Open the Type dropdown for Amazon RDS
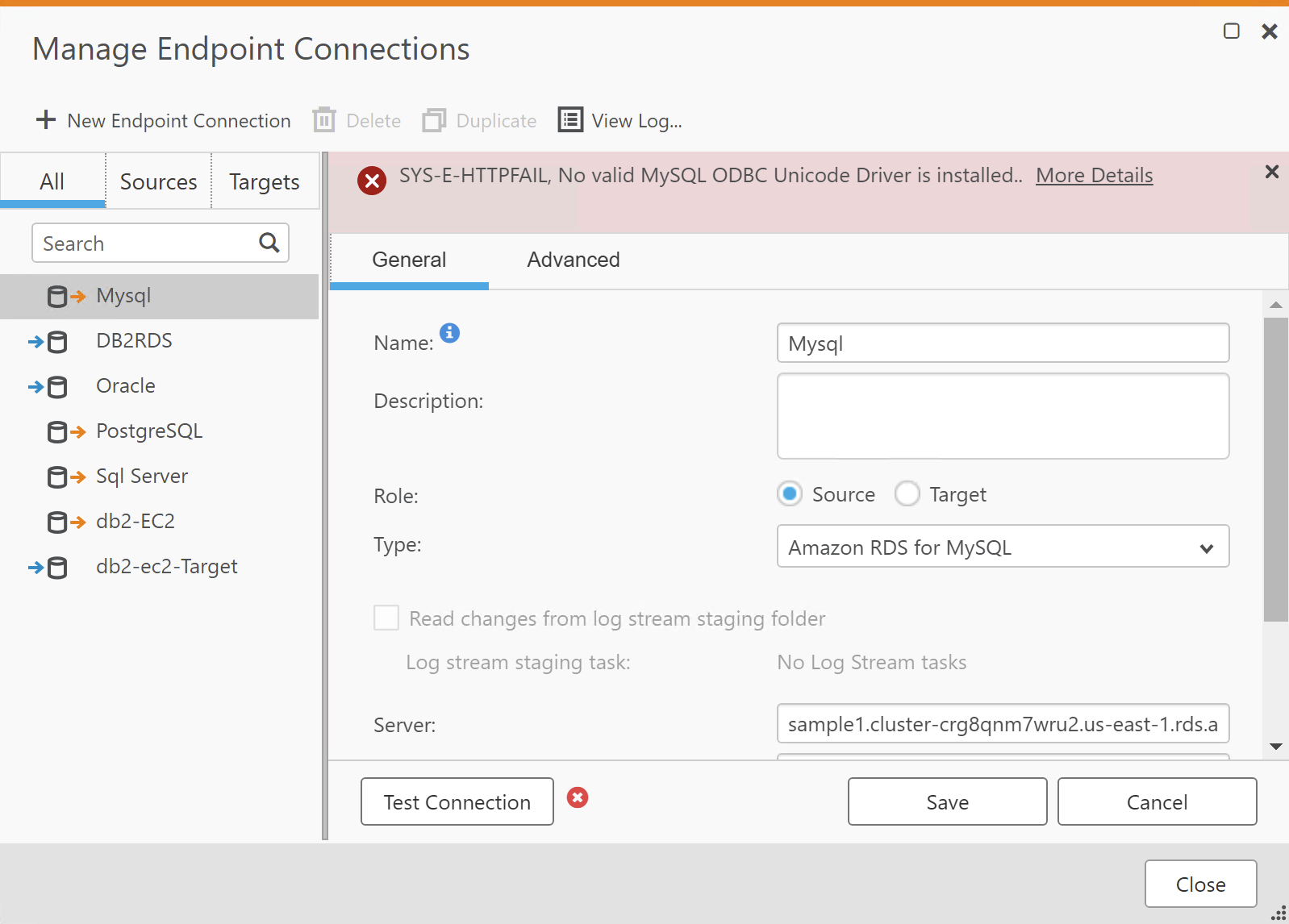 pyautogui.click(x=1003, y=547)
